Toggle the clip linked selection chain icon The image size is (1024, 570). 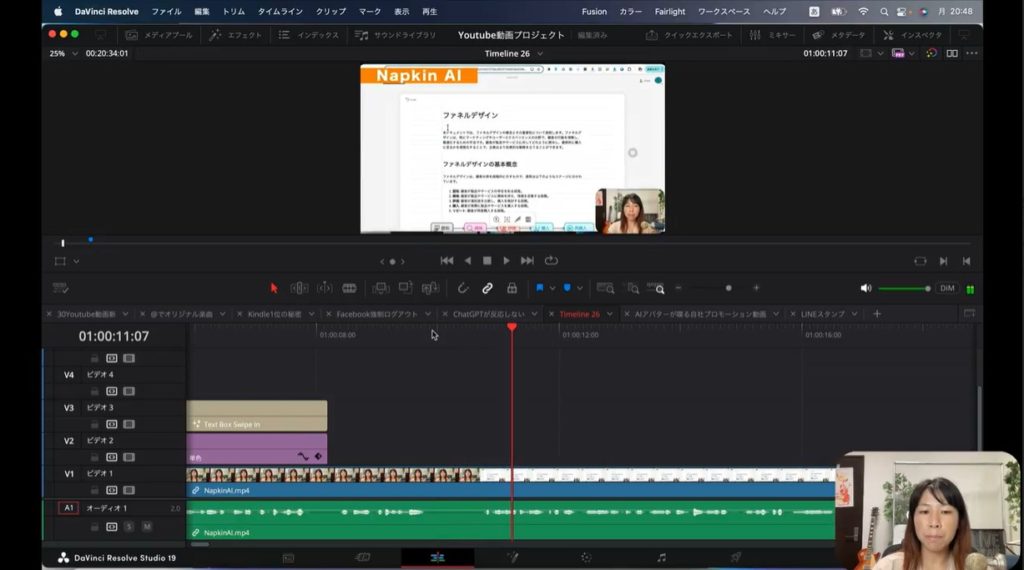487,288
